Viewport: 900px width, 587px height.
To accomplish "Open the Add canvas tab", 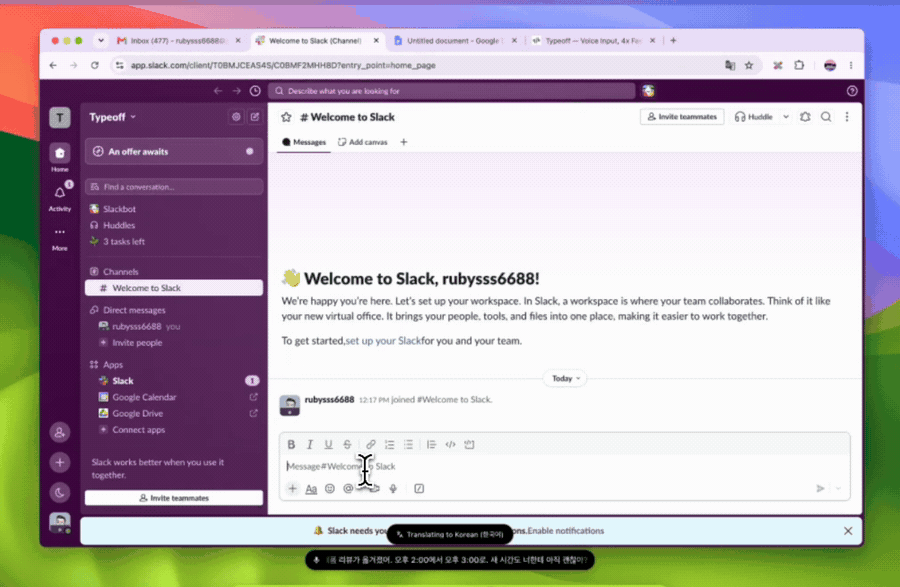I will [x=363, y=142].
